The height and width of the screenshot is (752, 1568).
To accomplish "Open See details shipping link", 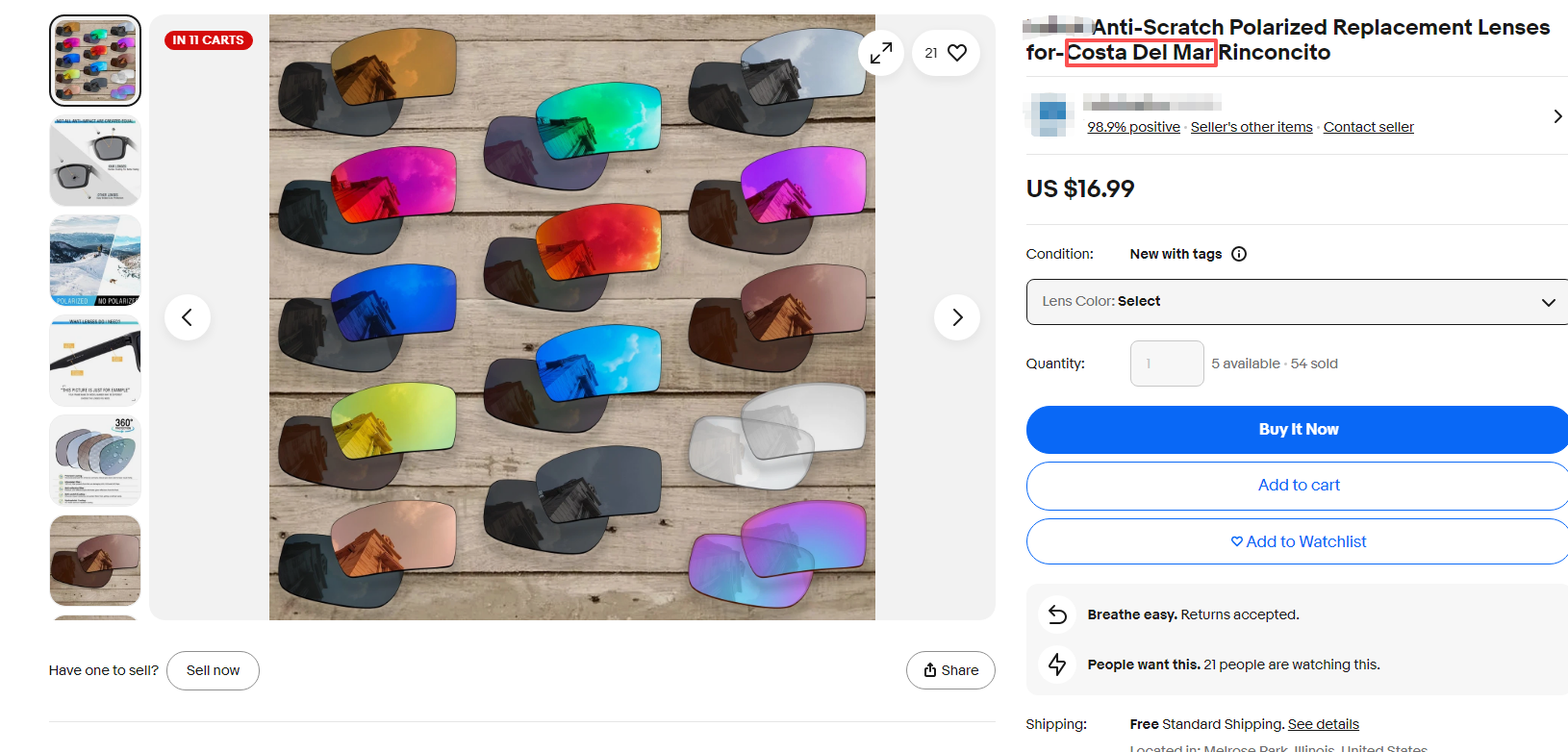I will pos(1323,724).
